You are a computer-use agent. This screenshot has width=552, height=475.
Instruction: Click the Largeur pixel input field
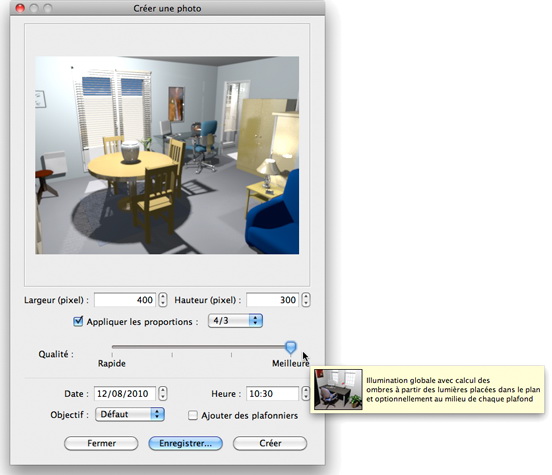[x=125, y=300]
